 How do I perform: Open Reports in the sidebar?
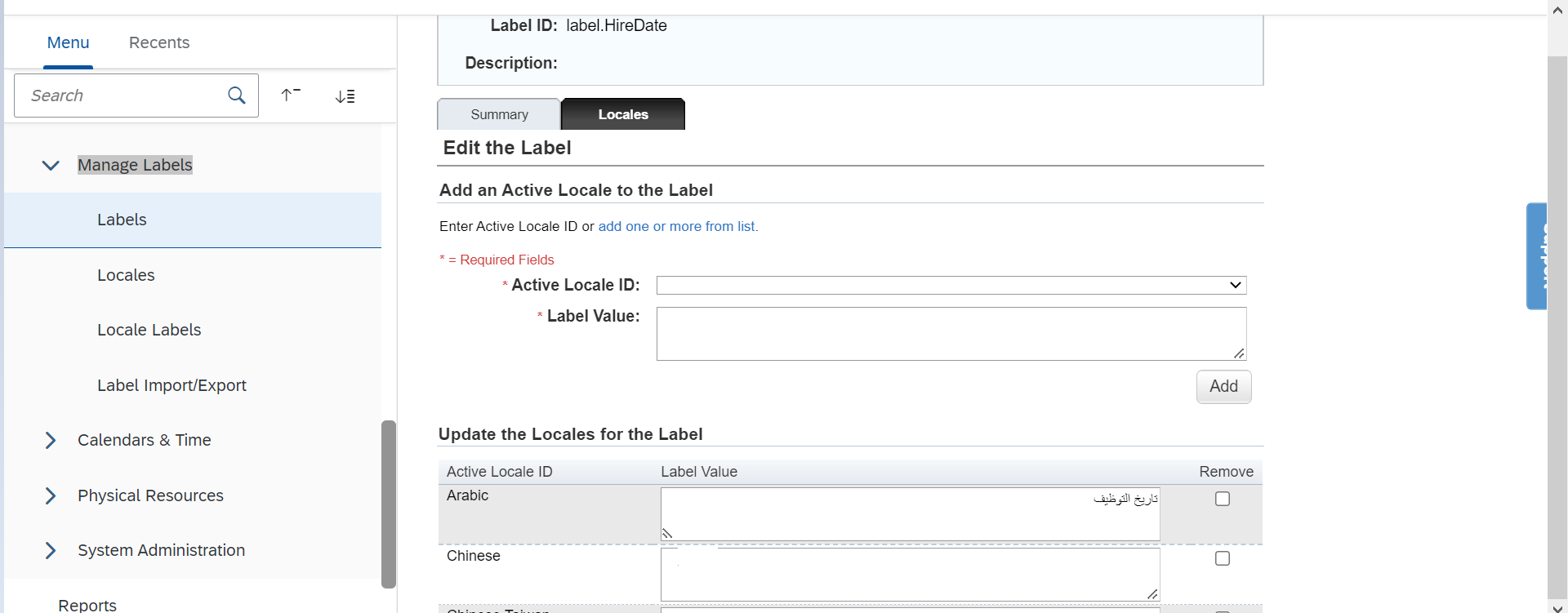click(87, 605)
